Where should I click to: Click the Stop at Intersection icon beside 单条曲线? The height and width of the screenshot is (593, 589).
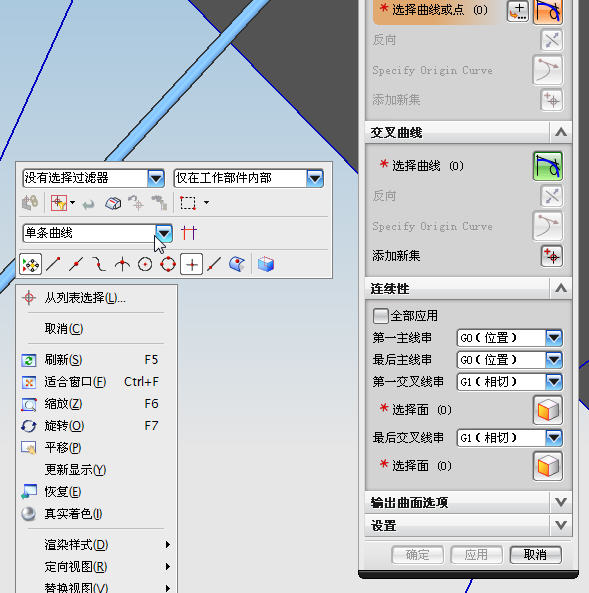189,233
